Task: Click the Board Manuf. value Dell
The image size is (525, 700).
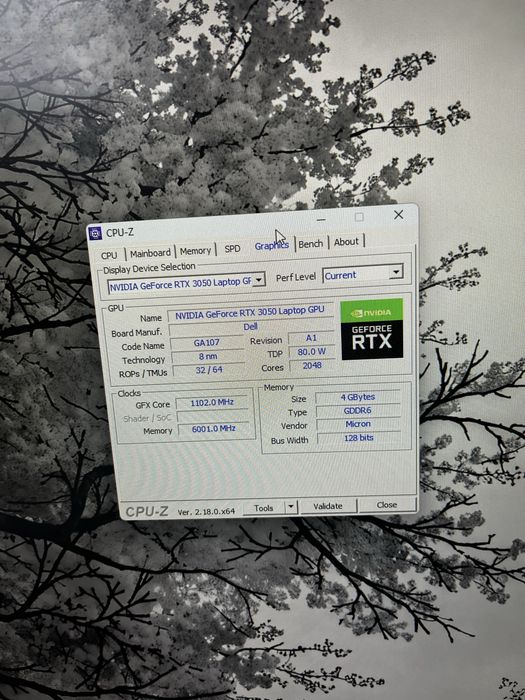Action: 251,328
